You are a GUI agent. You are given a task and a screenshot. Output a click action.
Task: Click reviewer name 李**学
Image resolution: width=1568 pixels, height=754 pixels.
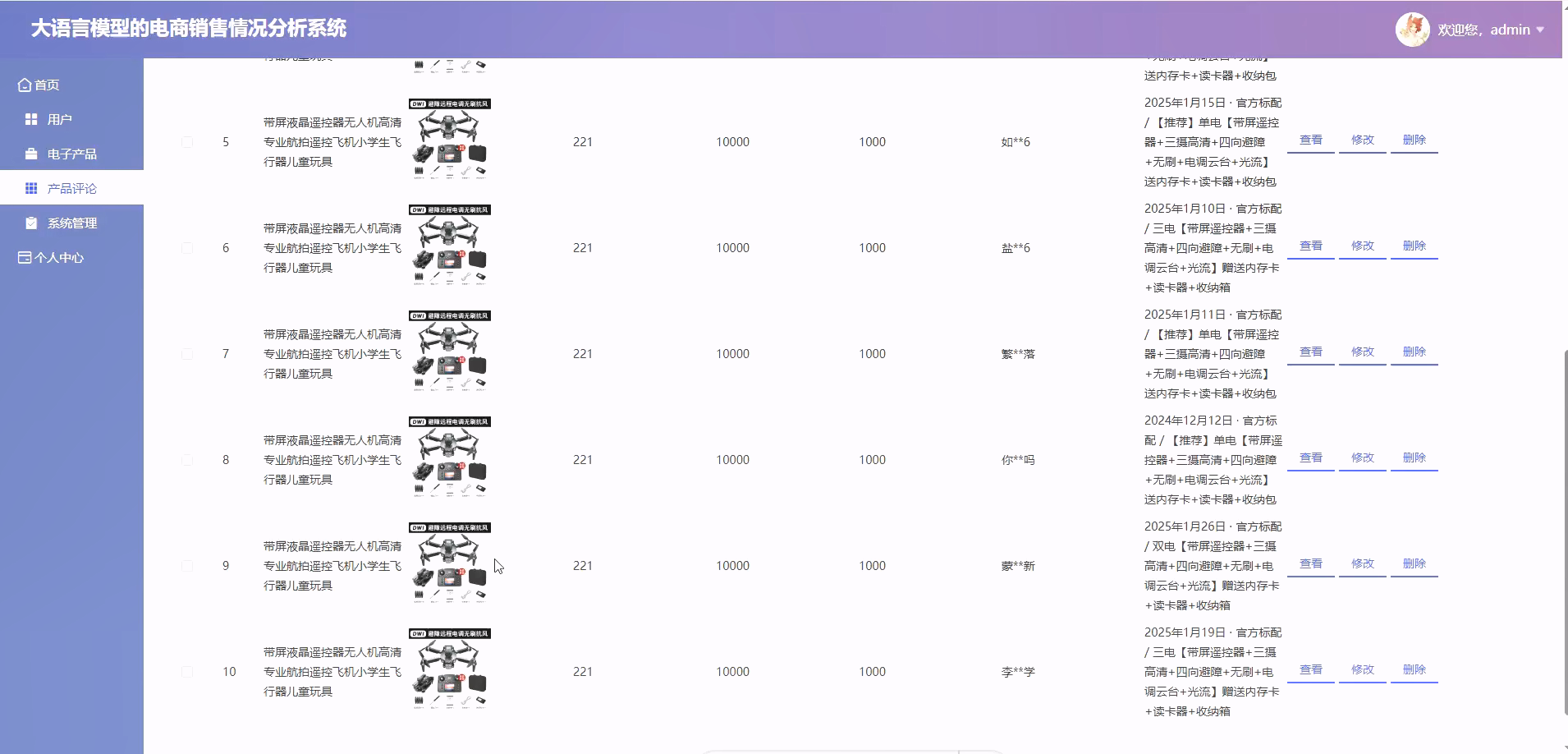(x=1018, y=672)
